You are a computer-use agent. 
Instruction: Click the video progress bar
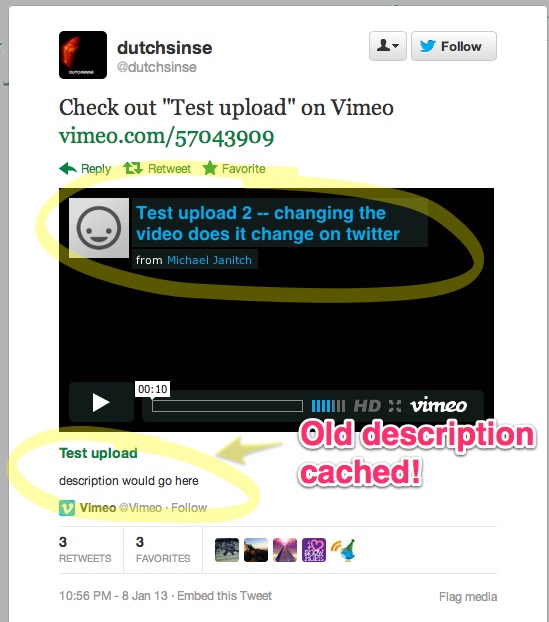click(x=227, y=406)
